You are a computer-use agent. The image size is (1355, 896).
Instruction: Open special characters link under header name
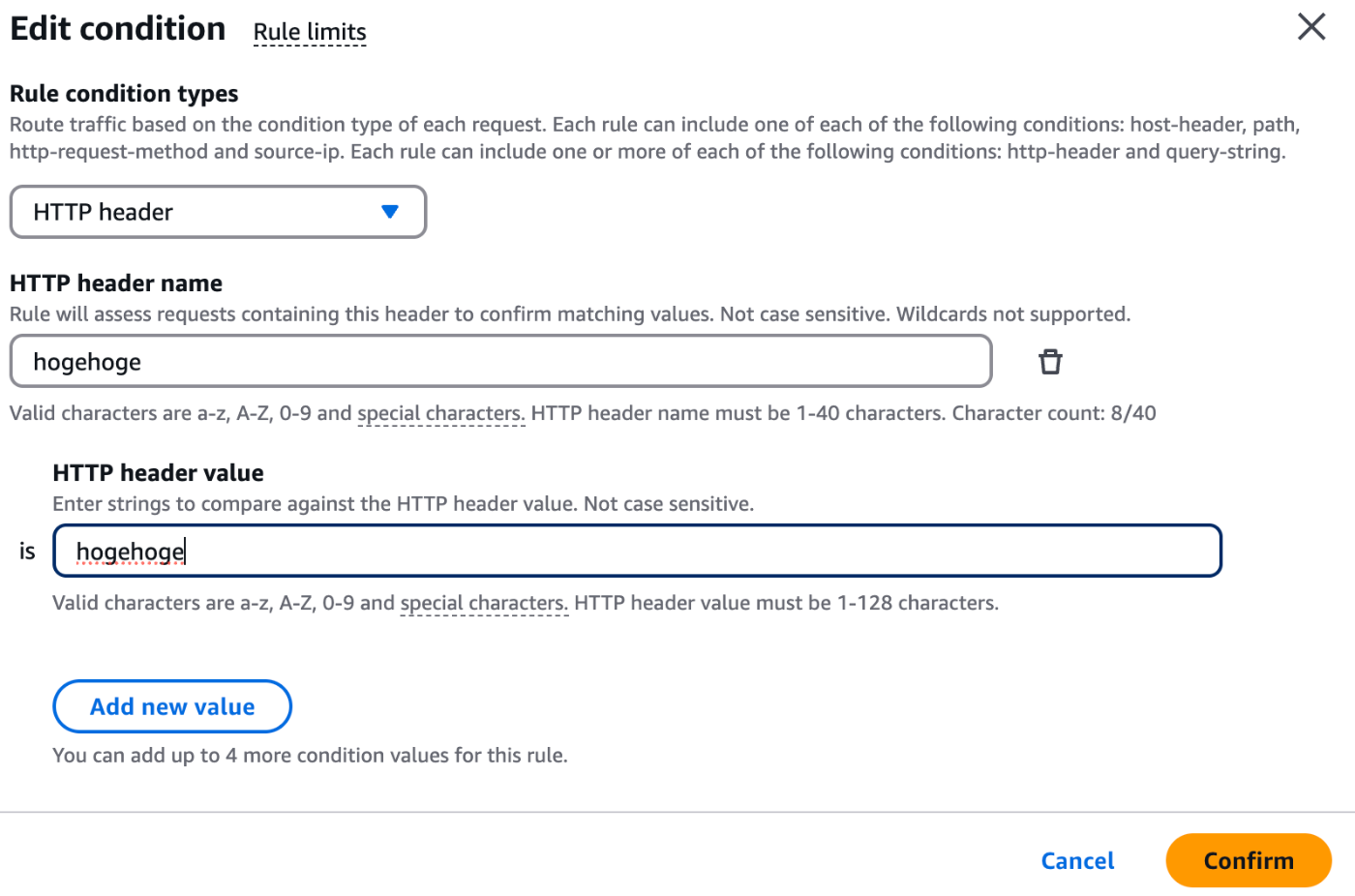(x=440, y=414)
